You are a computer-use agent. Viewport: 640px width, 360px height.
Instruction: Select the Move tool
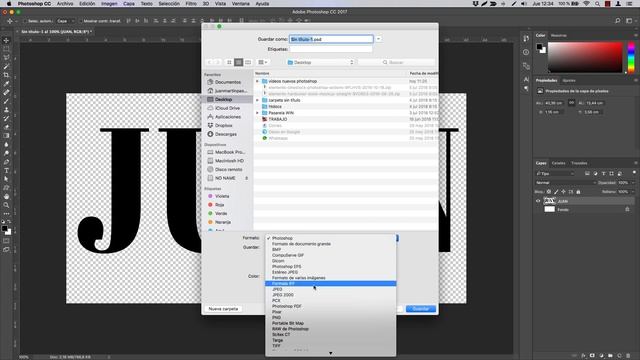(x=6, y=40)
